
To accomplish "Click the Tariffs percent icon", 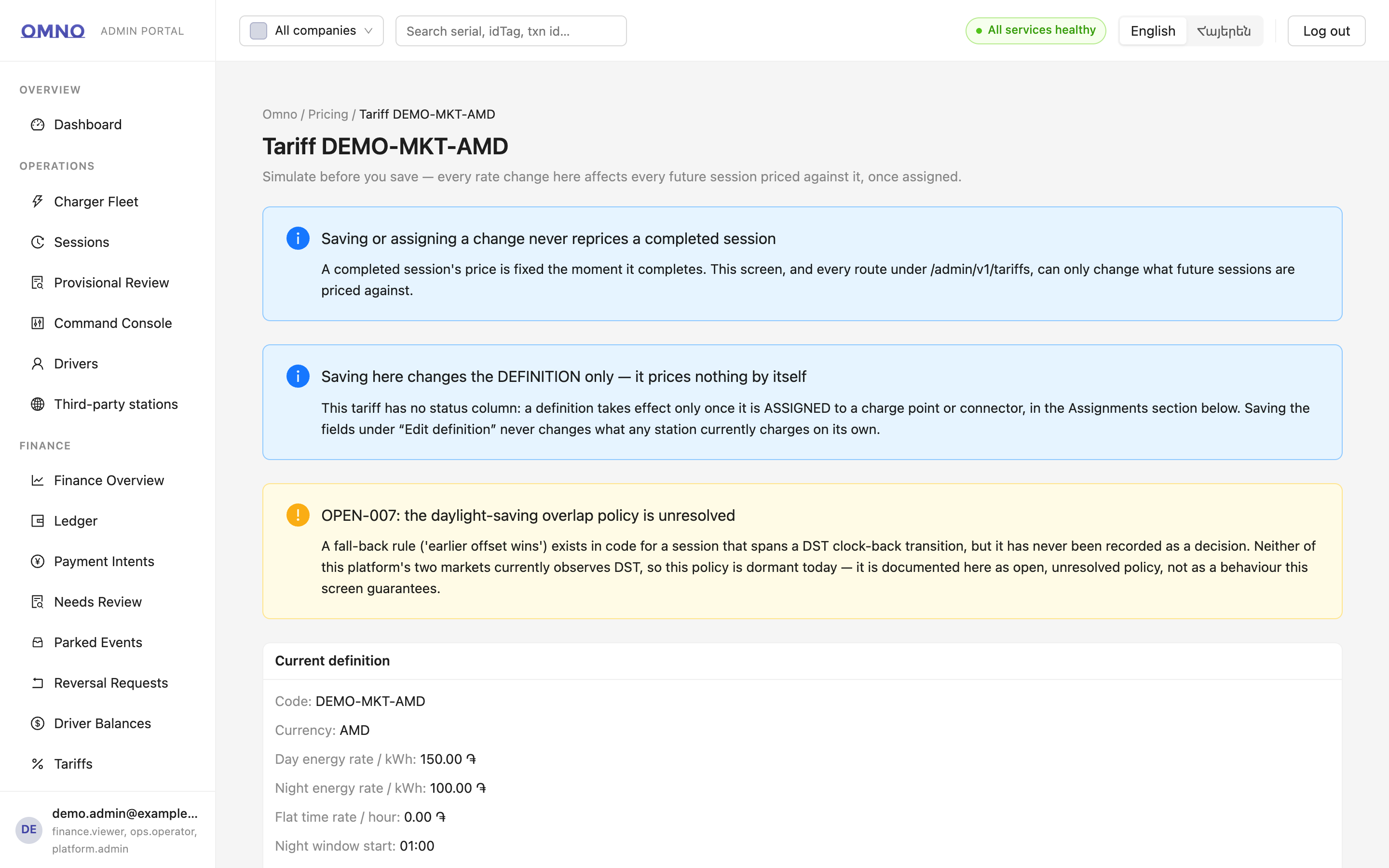I will [x=38, y=764].
